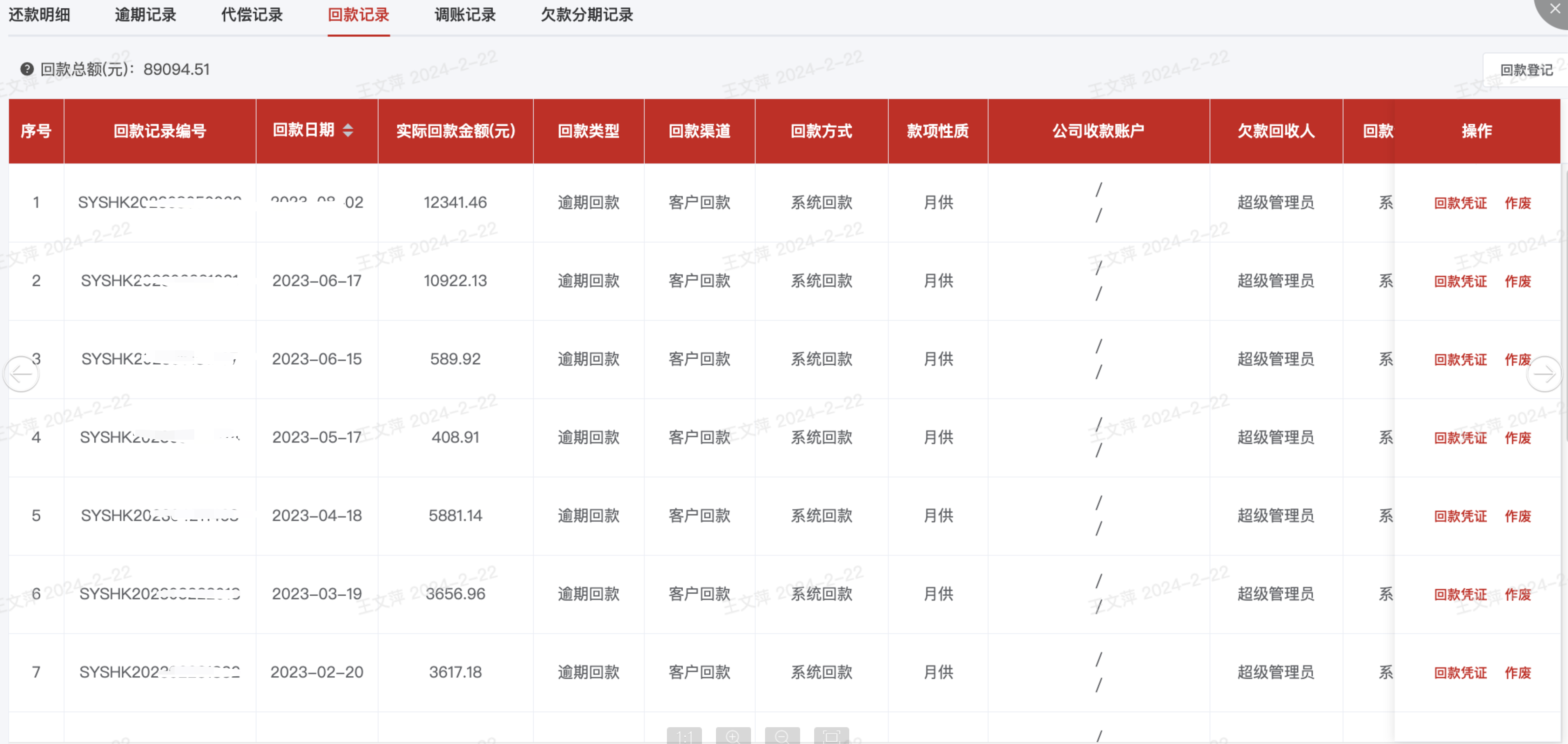Open the 调账记录 tab
1568x744 pixels.
click(x=465, y=15)
